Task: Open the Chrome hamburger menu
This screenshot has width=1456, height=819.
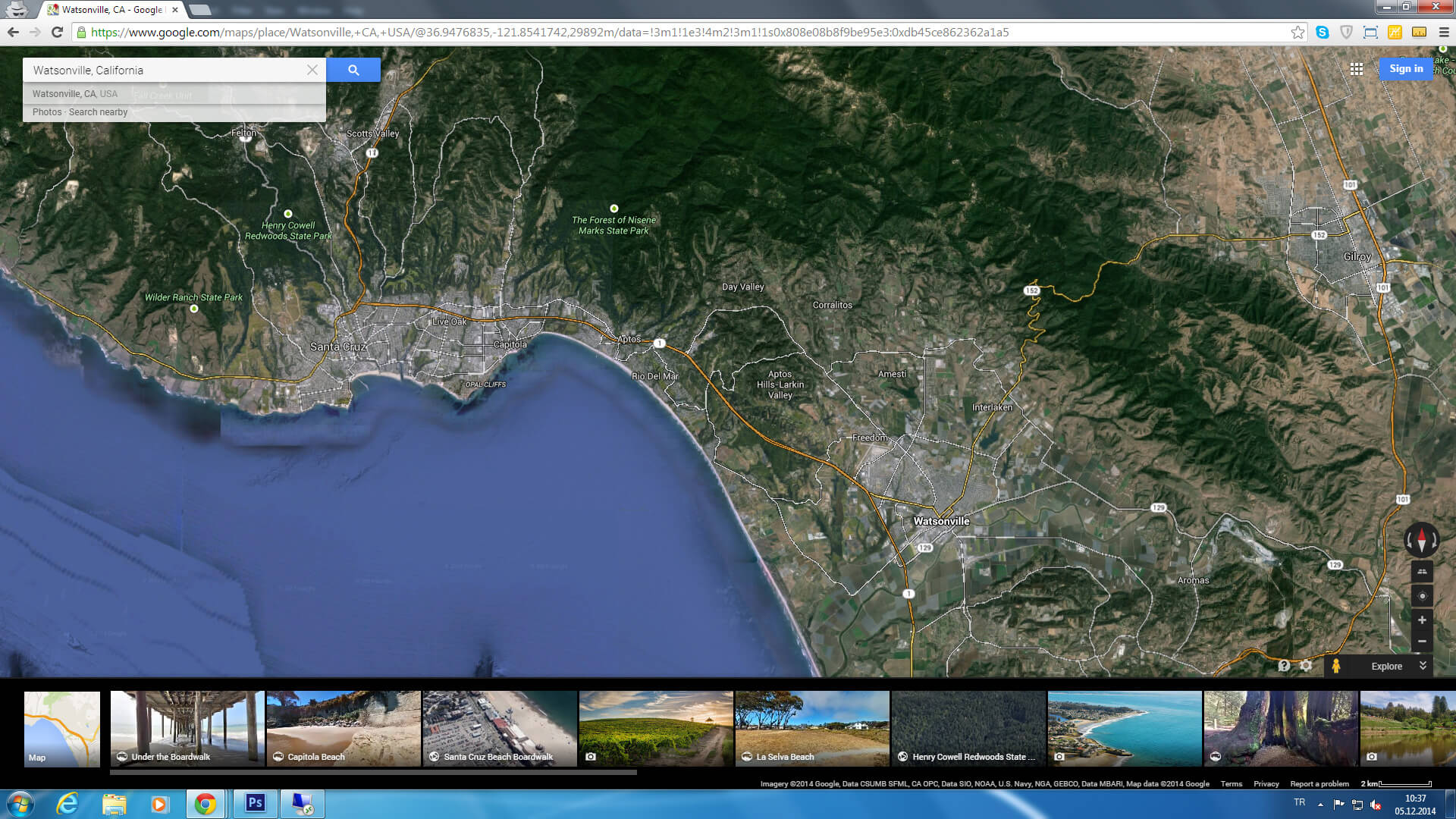Action: click(x=1444, y=33)
